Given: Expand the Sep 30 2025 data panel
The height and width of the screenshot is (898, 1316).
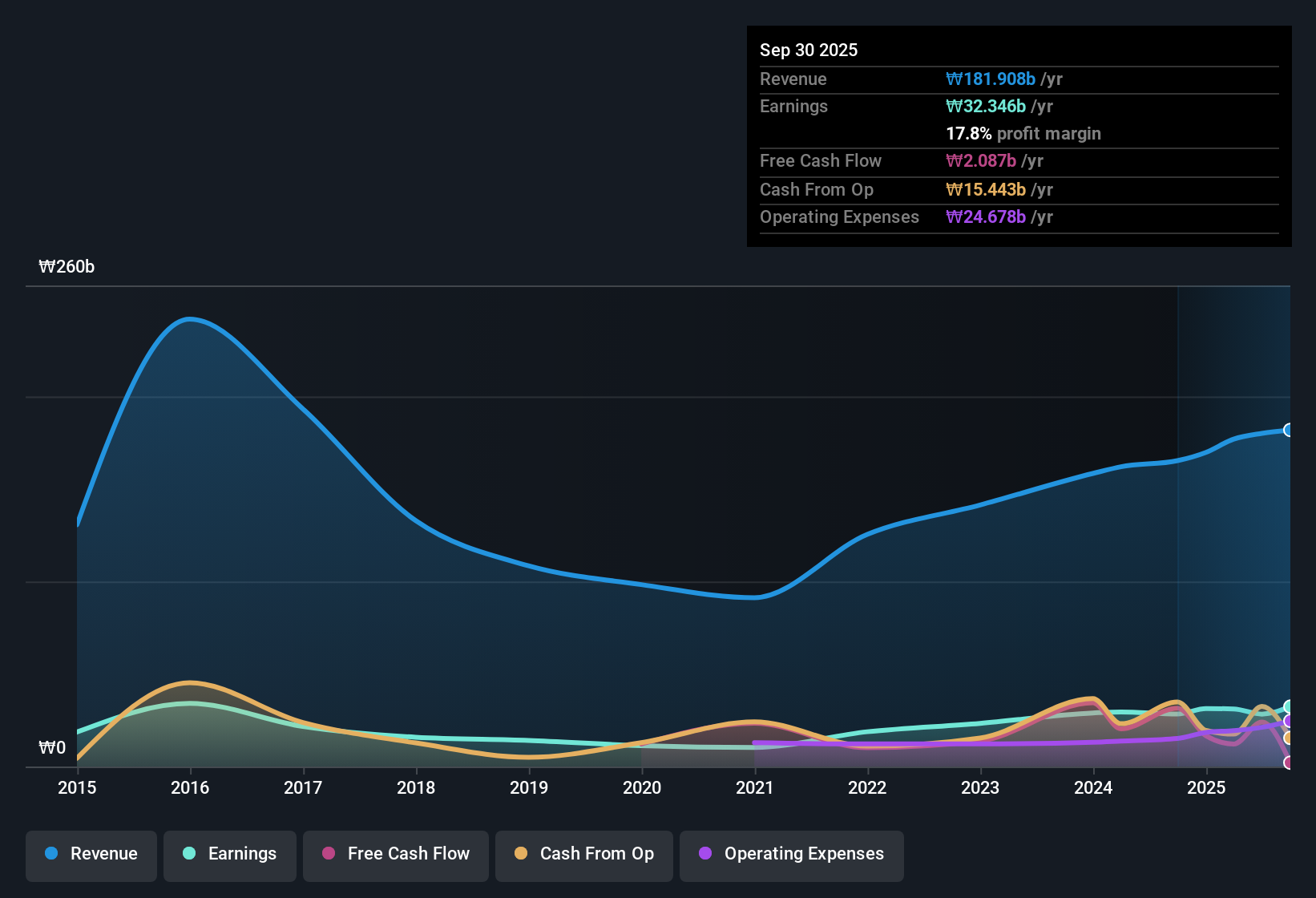Looking at the screenshot, I should point(809,50).
